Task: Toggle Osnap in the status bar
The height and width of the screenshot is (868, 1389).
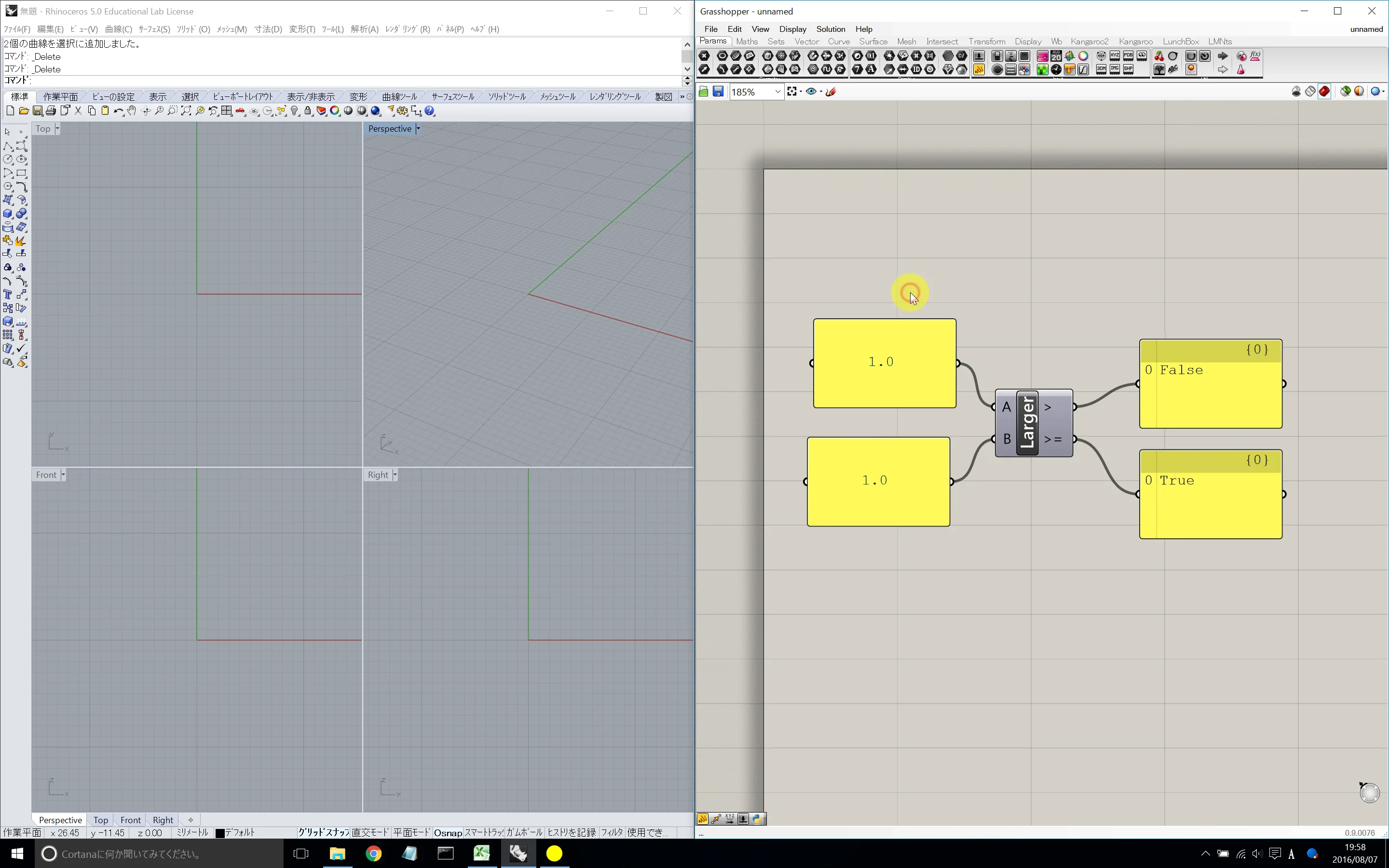Action: coord(448,832)
